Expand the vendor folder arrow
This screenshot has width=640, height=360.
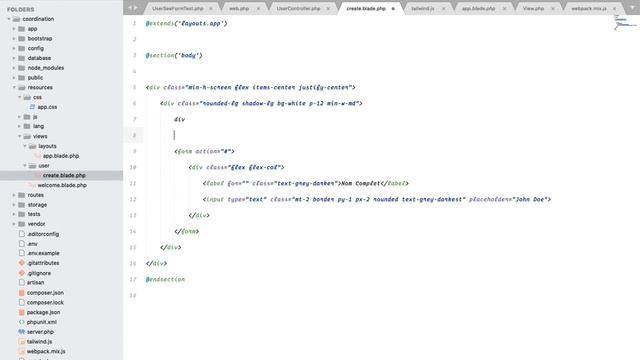click(x=14, y=224)
